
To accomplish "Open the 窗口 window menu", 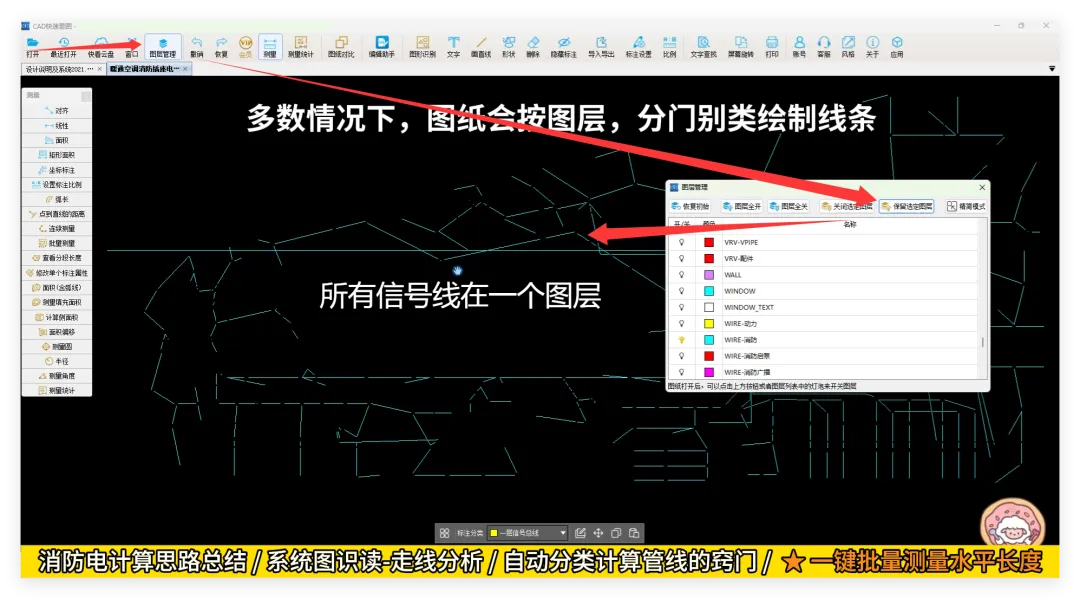I will tap(132, 47).
